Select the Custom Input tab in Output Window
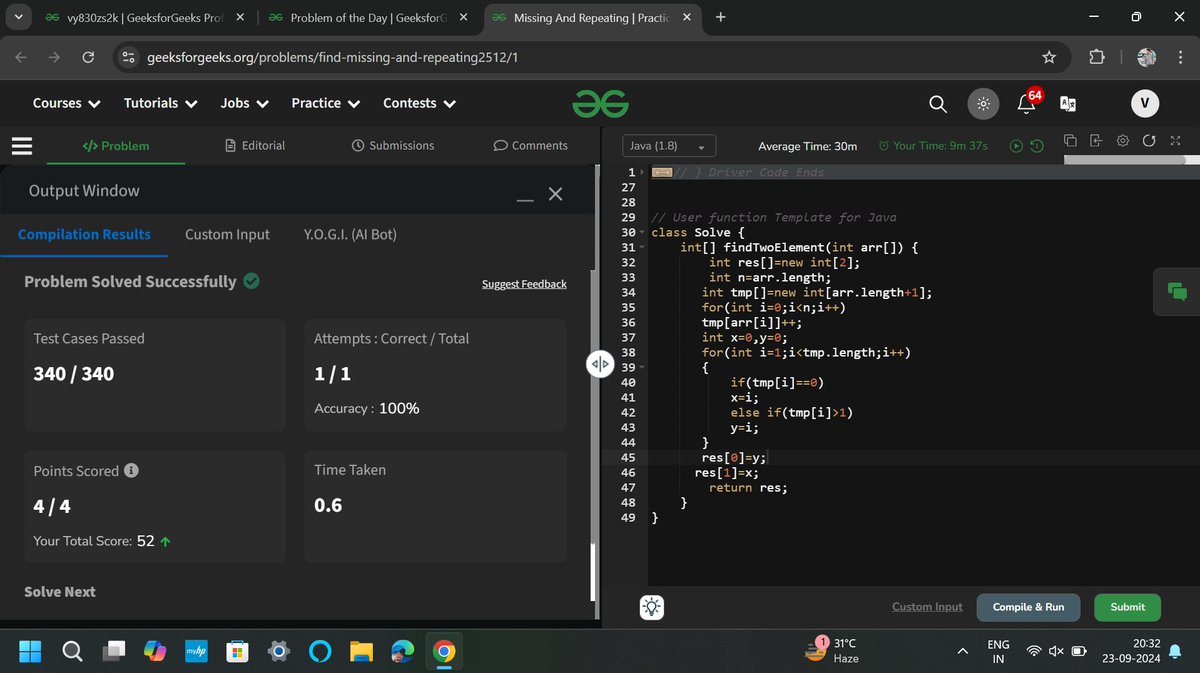 (227, 234)
